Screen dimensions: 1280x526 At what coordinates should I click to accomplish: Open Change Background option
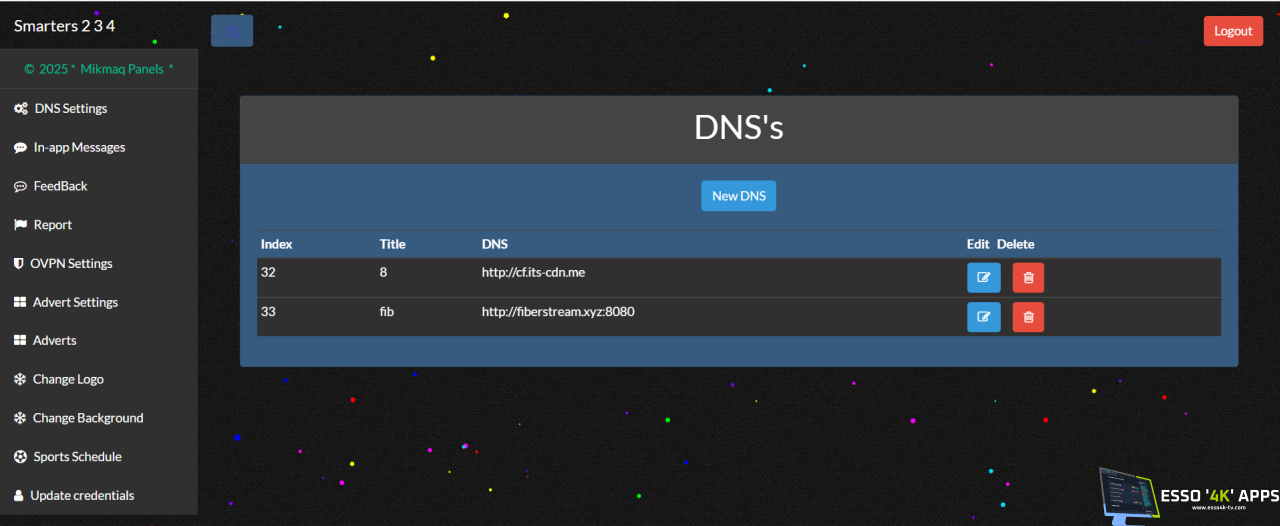coord(88,418)
